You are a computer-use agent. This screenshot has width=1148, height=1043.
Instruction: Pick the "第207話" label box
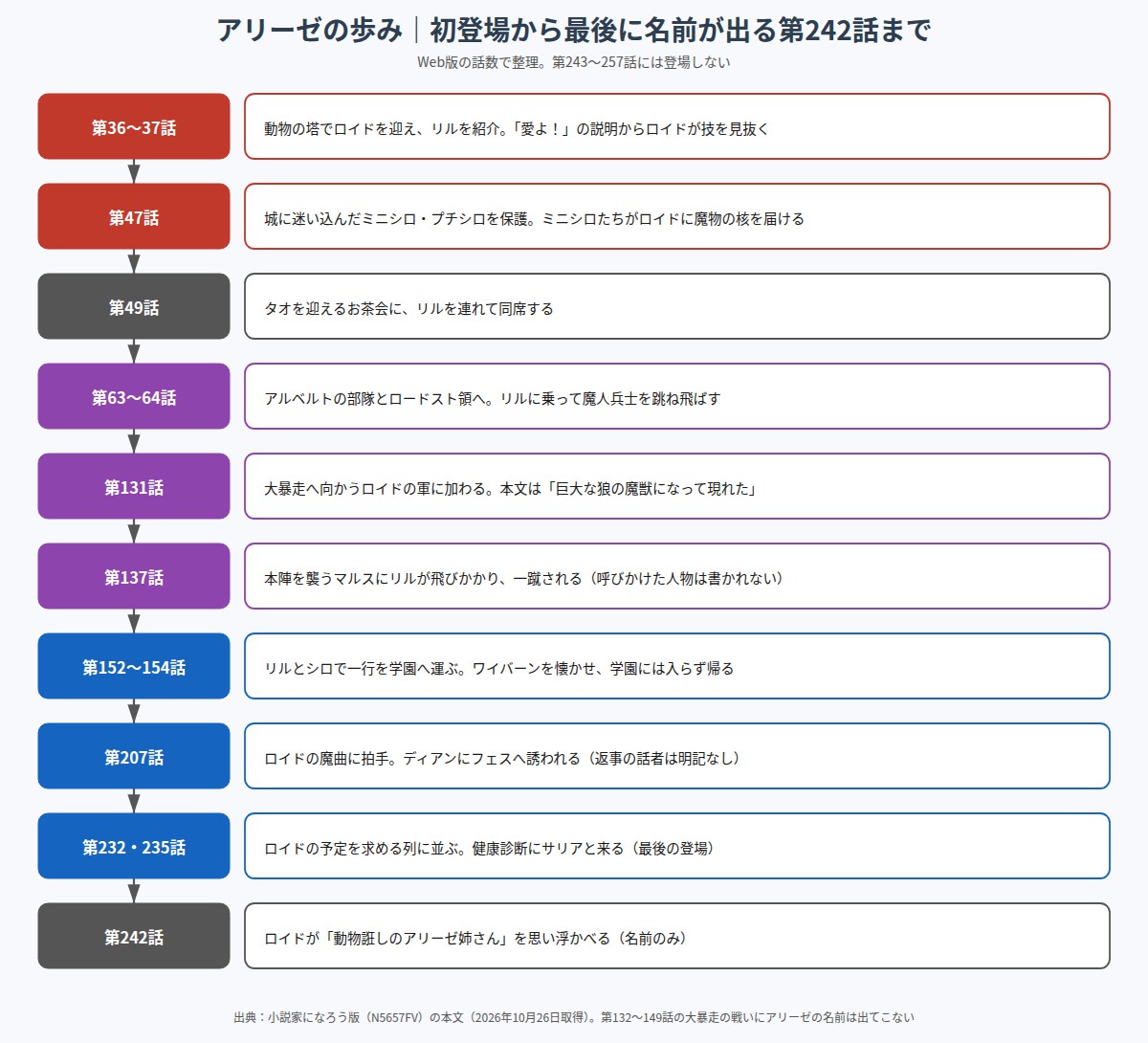(x=134, y=756)
